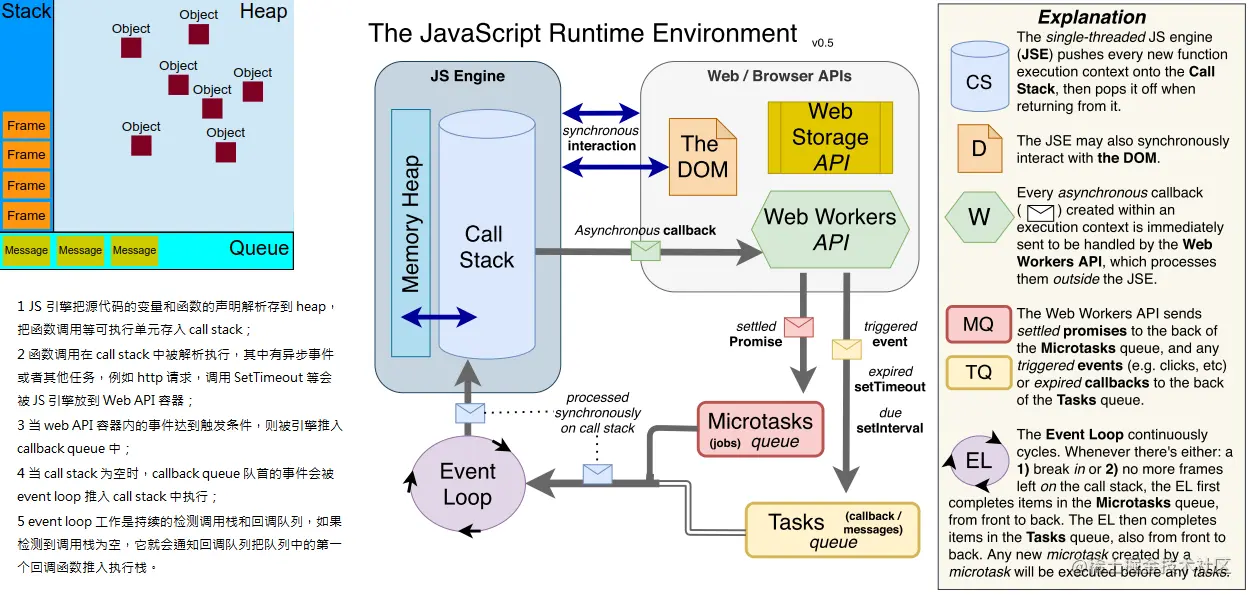This screenshot has width=1250, height=595.
Task: Select the Web Storage API box
Action: 830,137
